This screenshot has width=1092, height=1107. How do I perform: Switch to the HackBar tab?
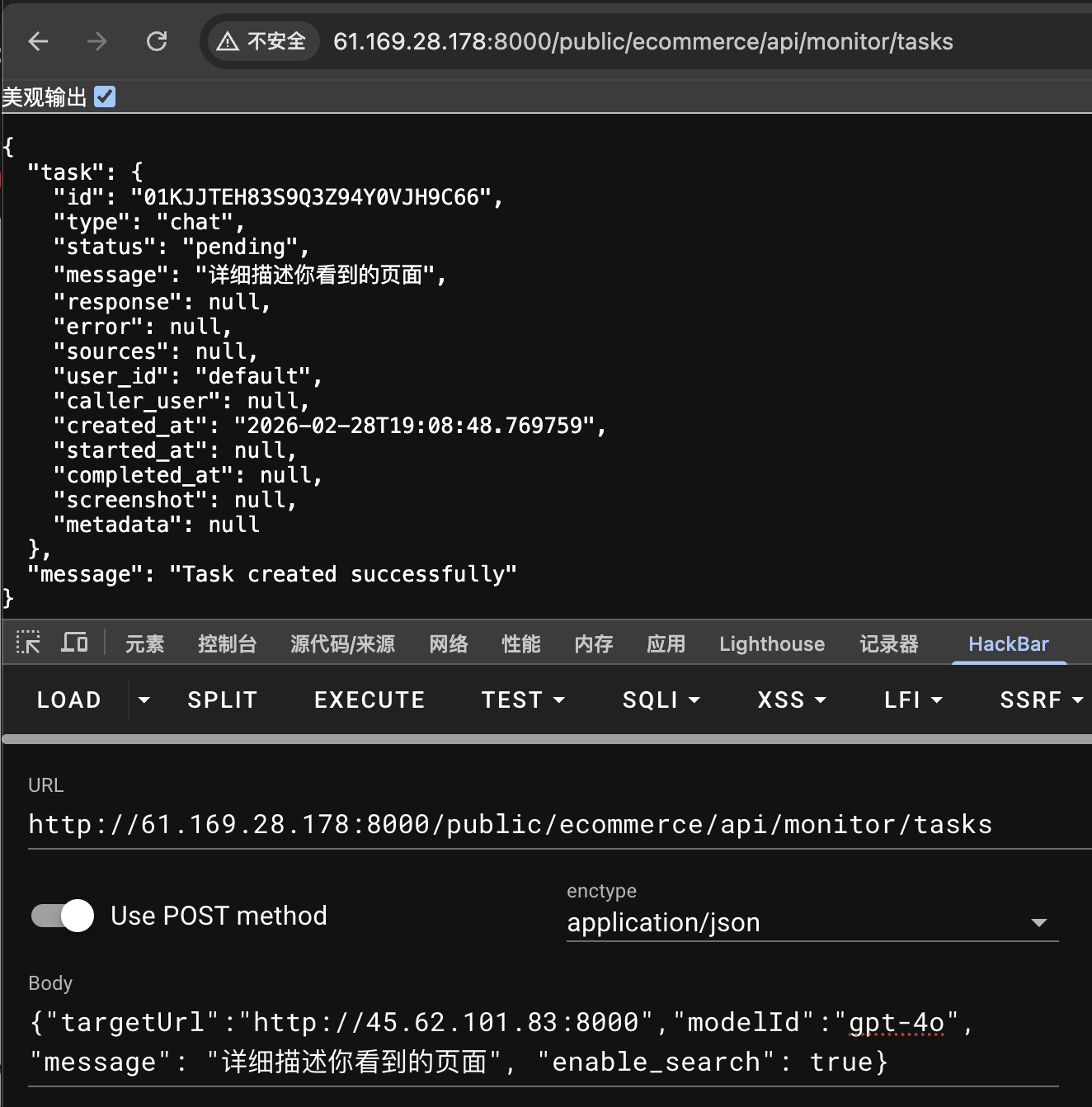[x=1008, y=644]
